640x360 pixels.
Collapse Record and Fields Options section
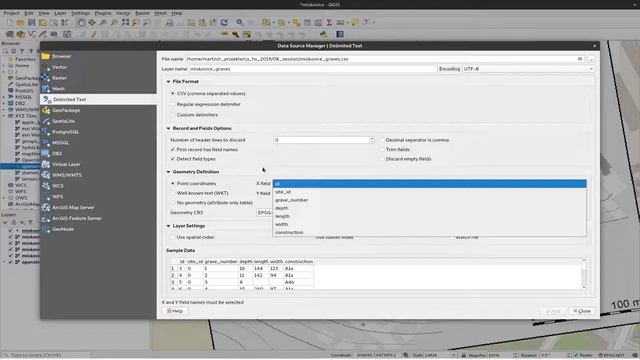coord(168,129)
